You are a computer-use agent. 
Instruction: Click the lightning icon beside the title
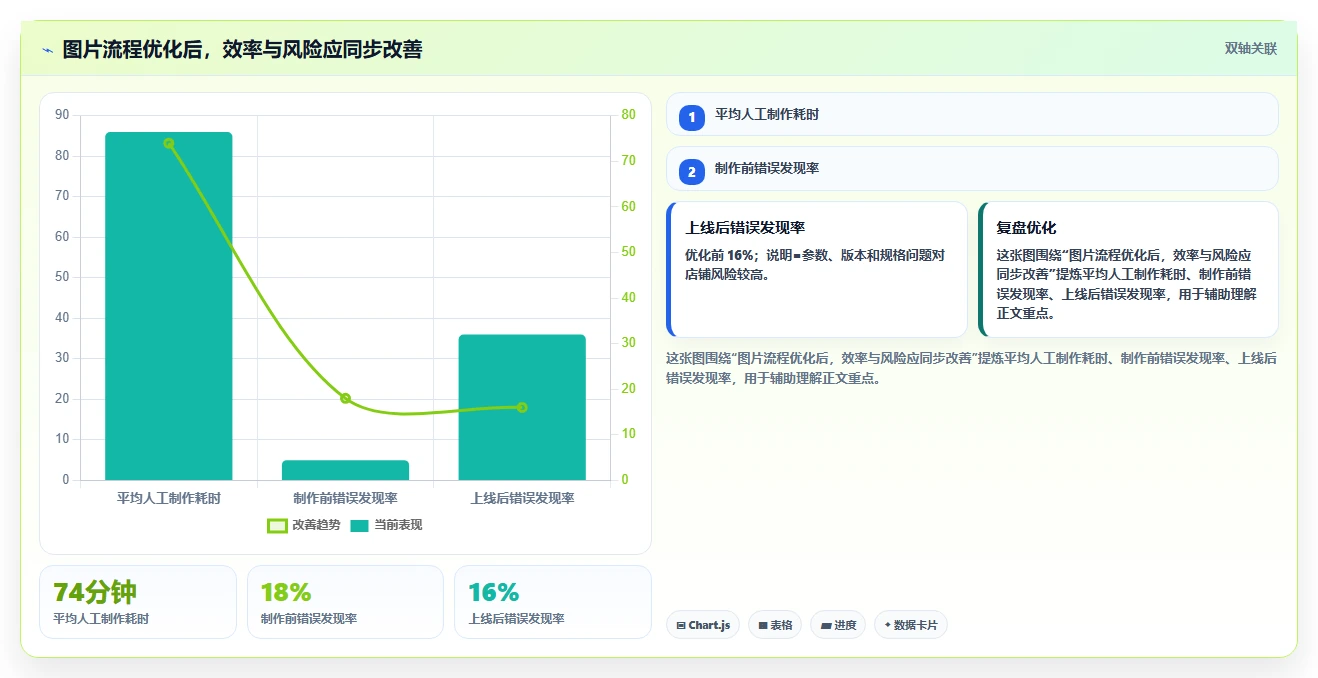point(47,50)
